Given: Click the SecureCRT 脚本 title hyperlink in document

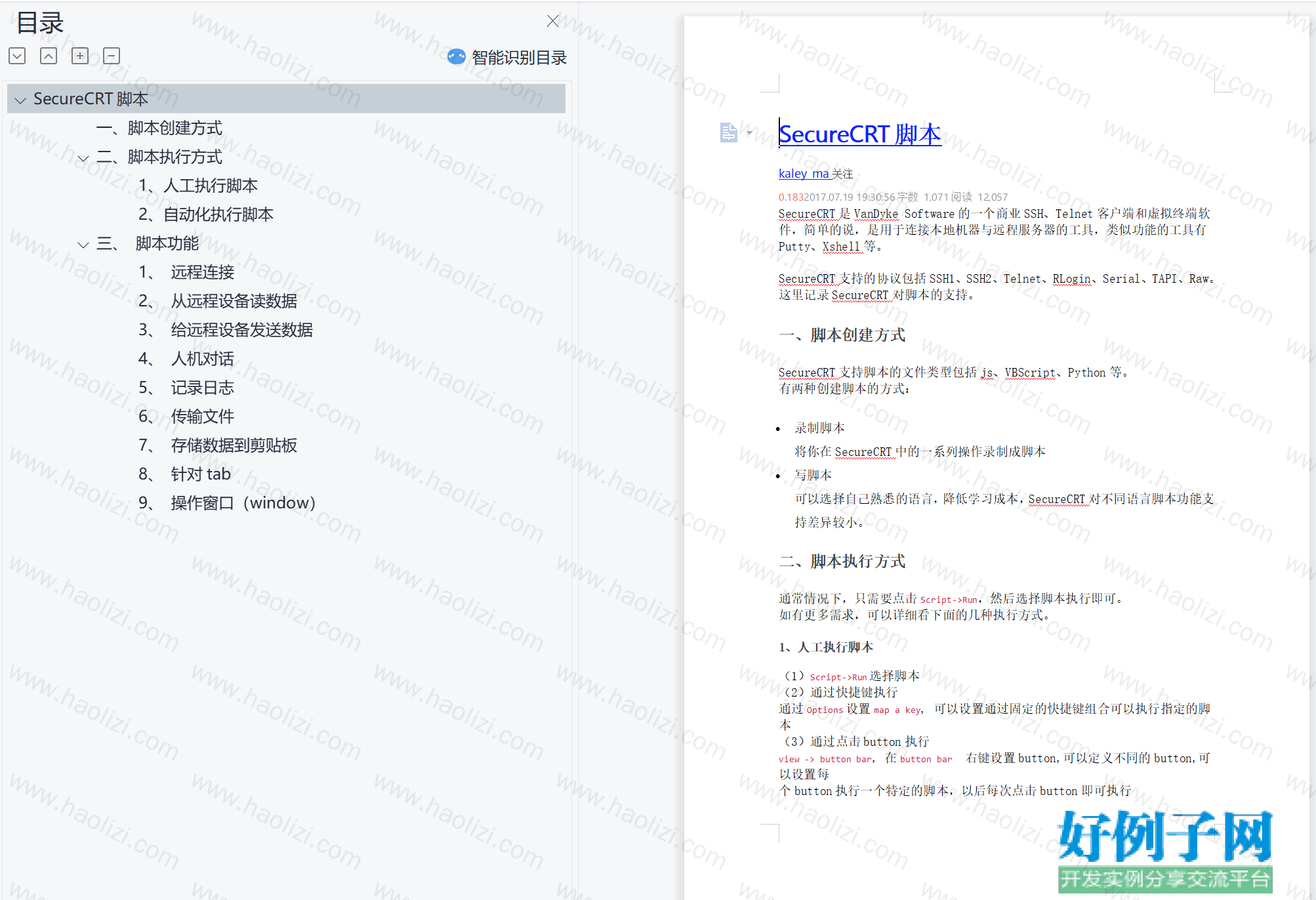Looking at the screenshot, I should [860, 134].
